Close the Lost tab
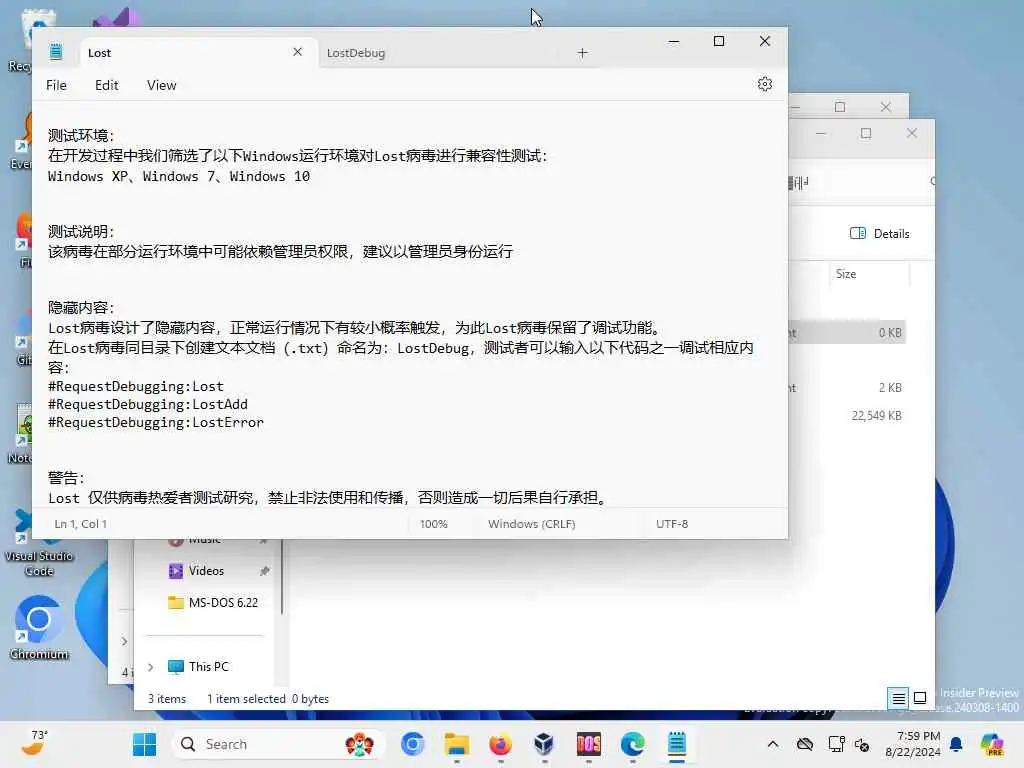1024x768 pixels. [297, 52]
